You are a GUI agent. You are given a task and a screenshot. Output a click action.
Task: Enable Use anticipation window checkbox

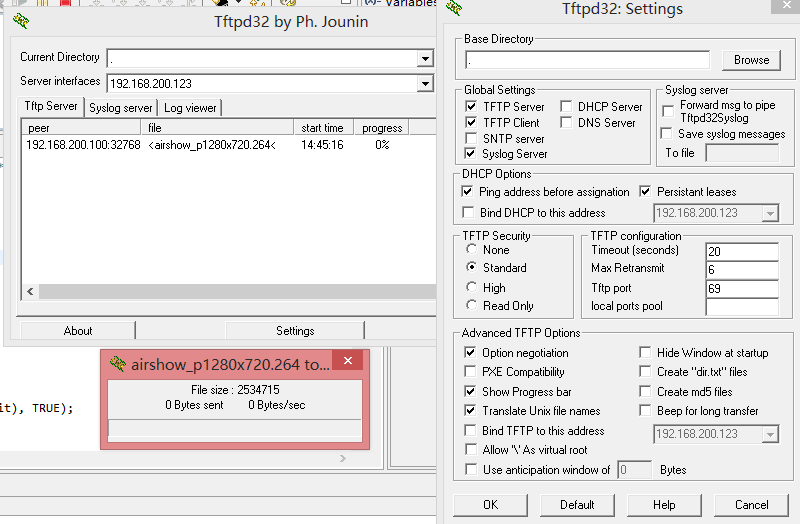tap(471, 469)
